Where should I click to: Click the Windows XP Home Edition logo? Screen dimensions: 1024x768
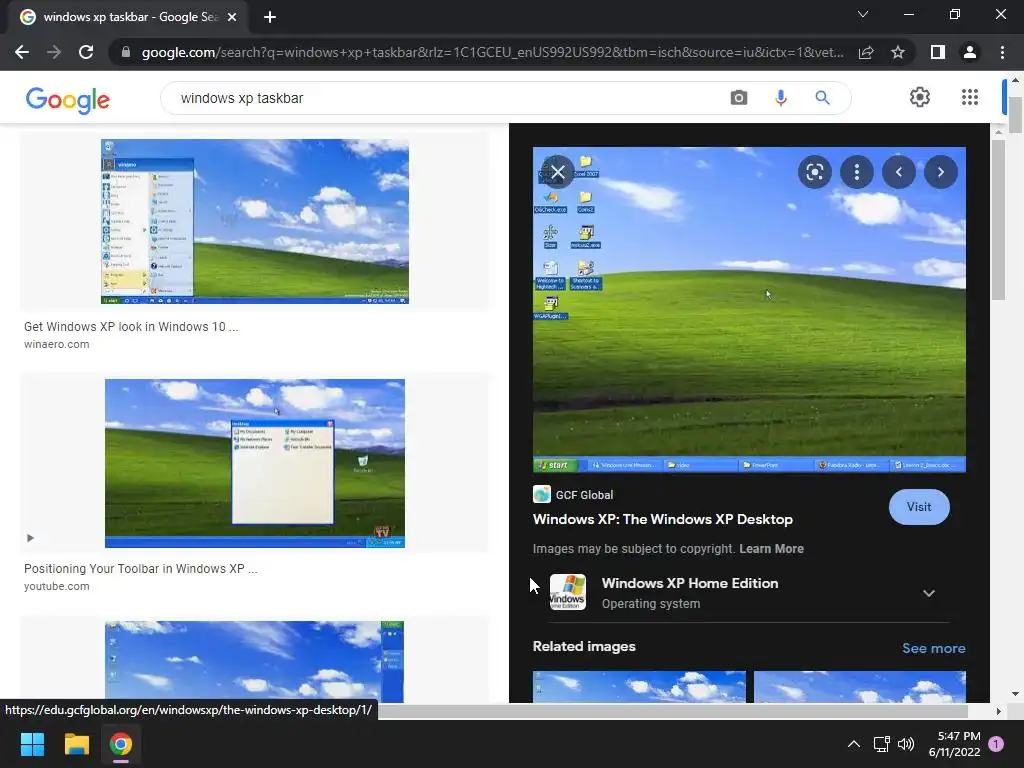point(568,592)
